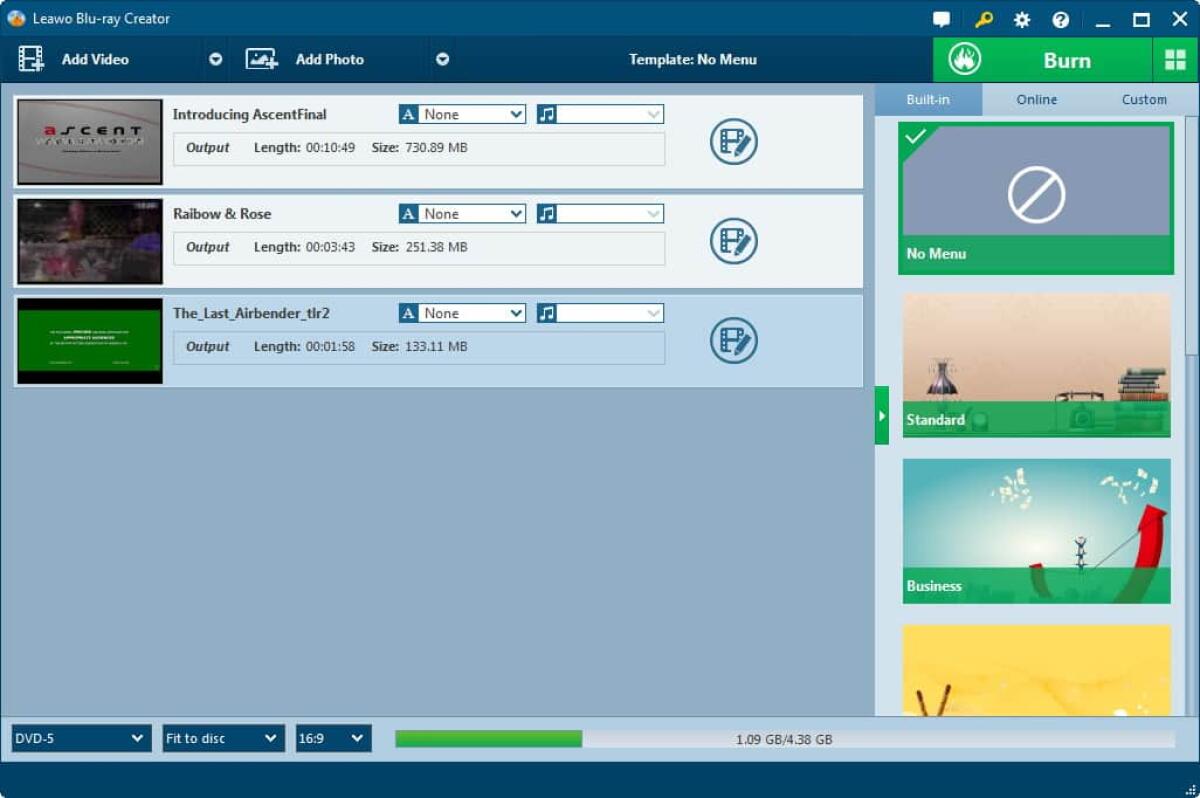
Task: Open the video editor for Introducing AscentFinal
Action: click(x=733, y=141)
